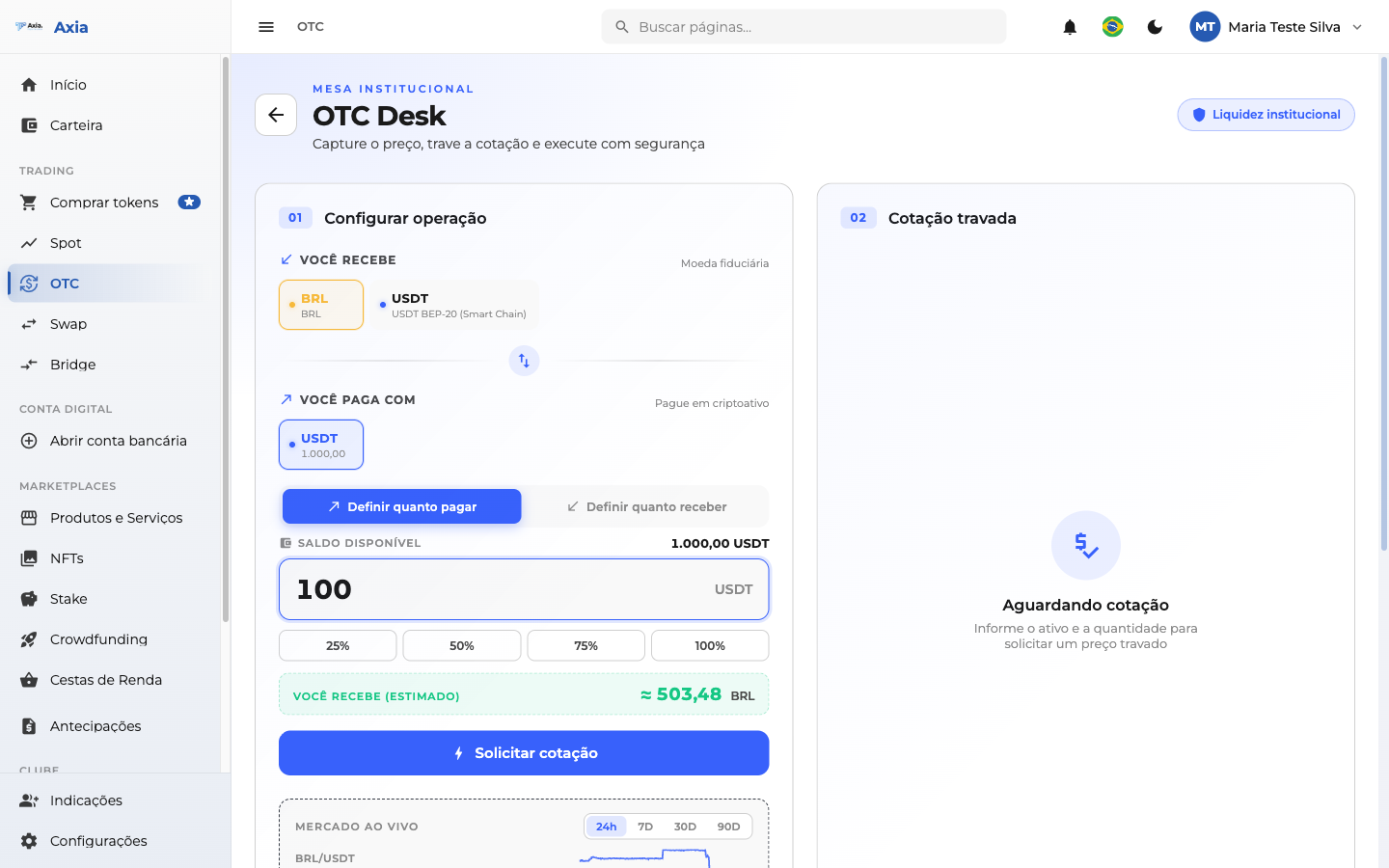The image size is (1389, 868).
Task: Click the available balance 1.000,00 USDT
Action: (720, 543)
